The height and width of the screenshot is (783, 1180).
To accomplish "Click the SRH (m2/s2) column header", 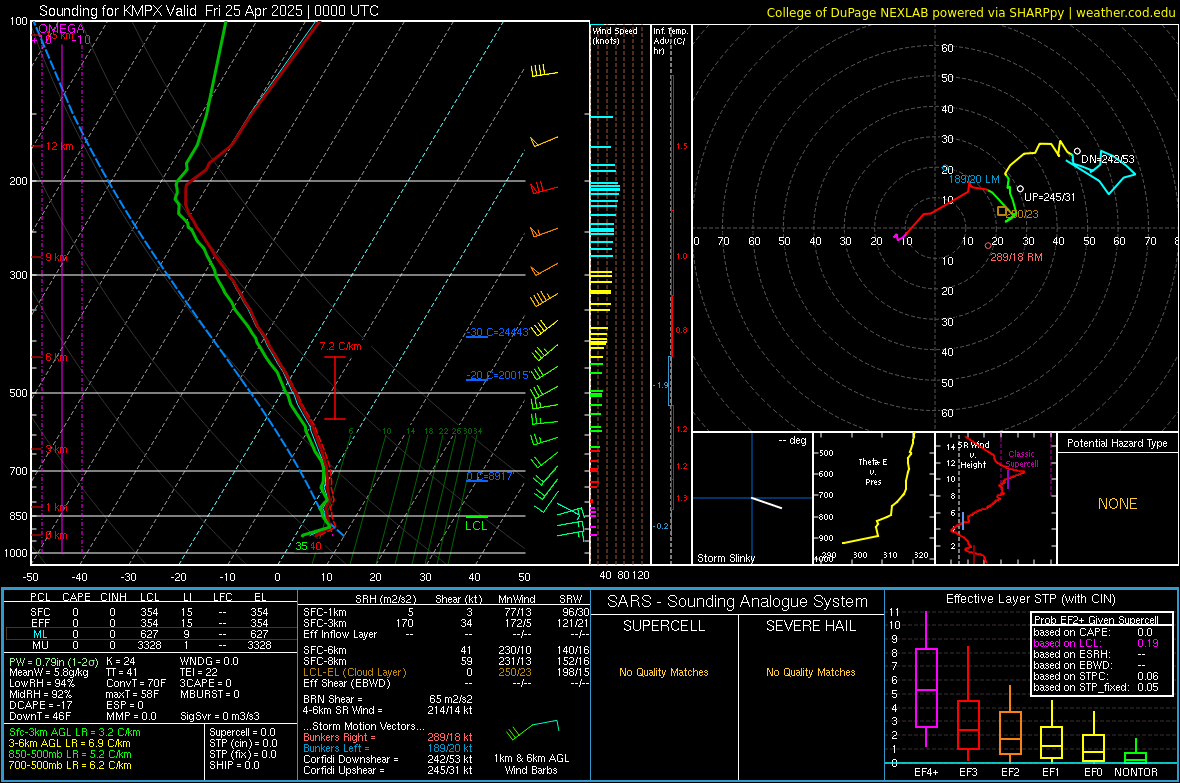I will pyautogui.click(x=385, y=599).
